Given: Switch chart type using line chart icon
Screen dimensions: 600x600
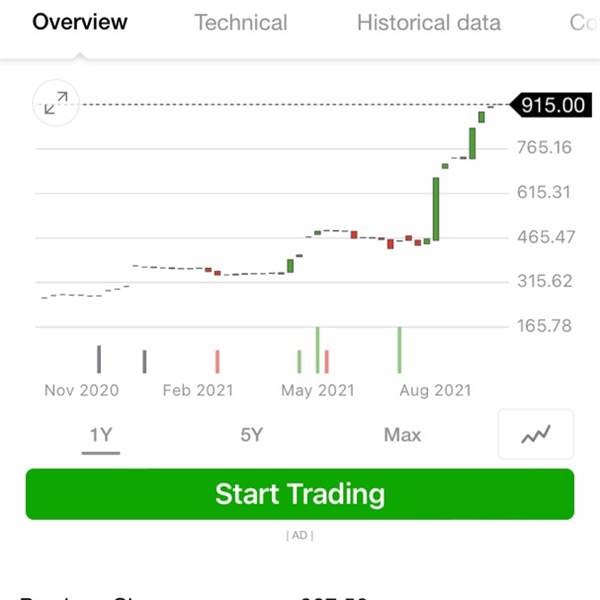Looking at the screenshot, I should pyautogui.click(x=536, y=434).
